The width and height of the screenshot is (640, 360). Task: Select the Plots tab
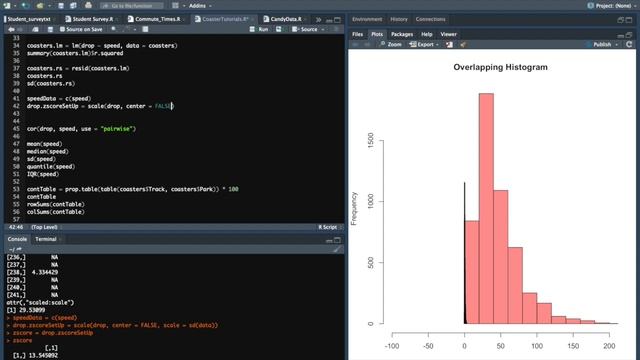click(377, 34)
